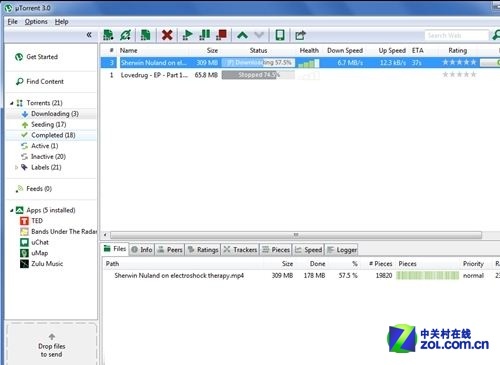Click the Search Web input field

tap(456, 35)
